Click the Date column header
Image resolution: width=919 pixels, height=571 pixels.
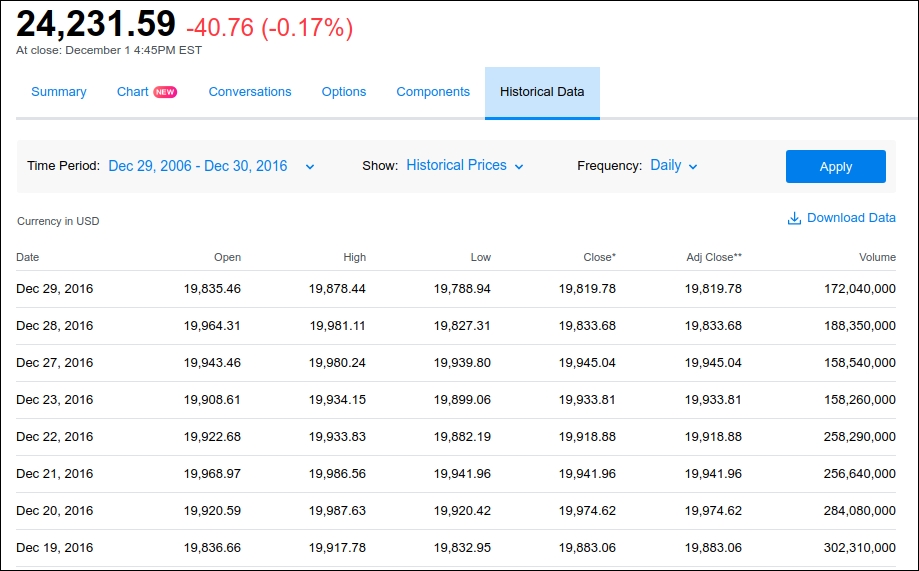click(x=28, y=257)
